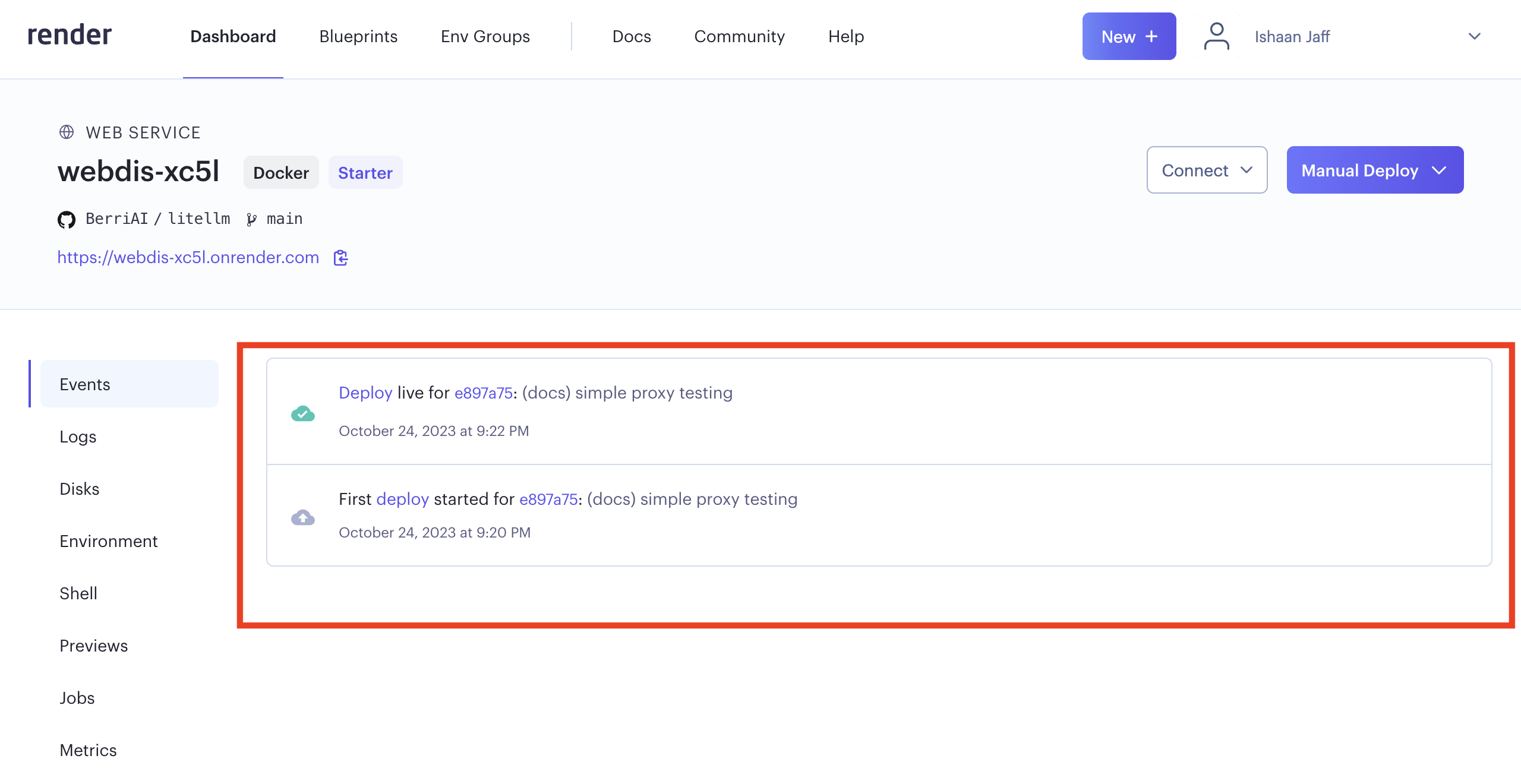This screenshot has width=1521, height=784.
Task: Click the globe Web Service icon
Action: pos(67,132)
